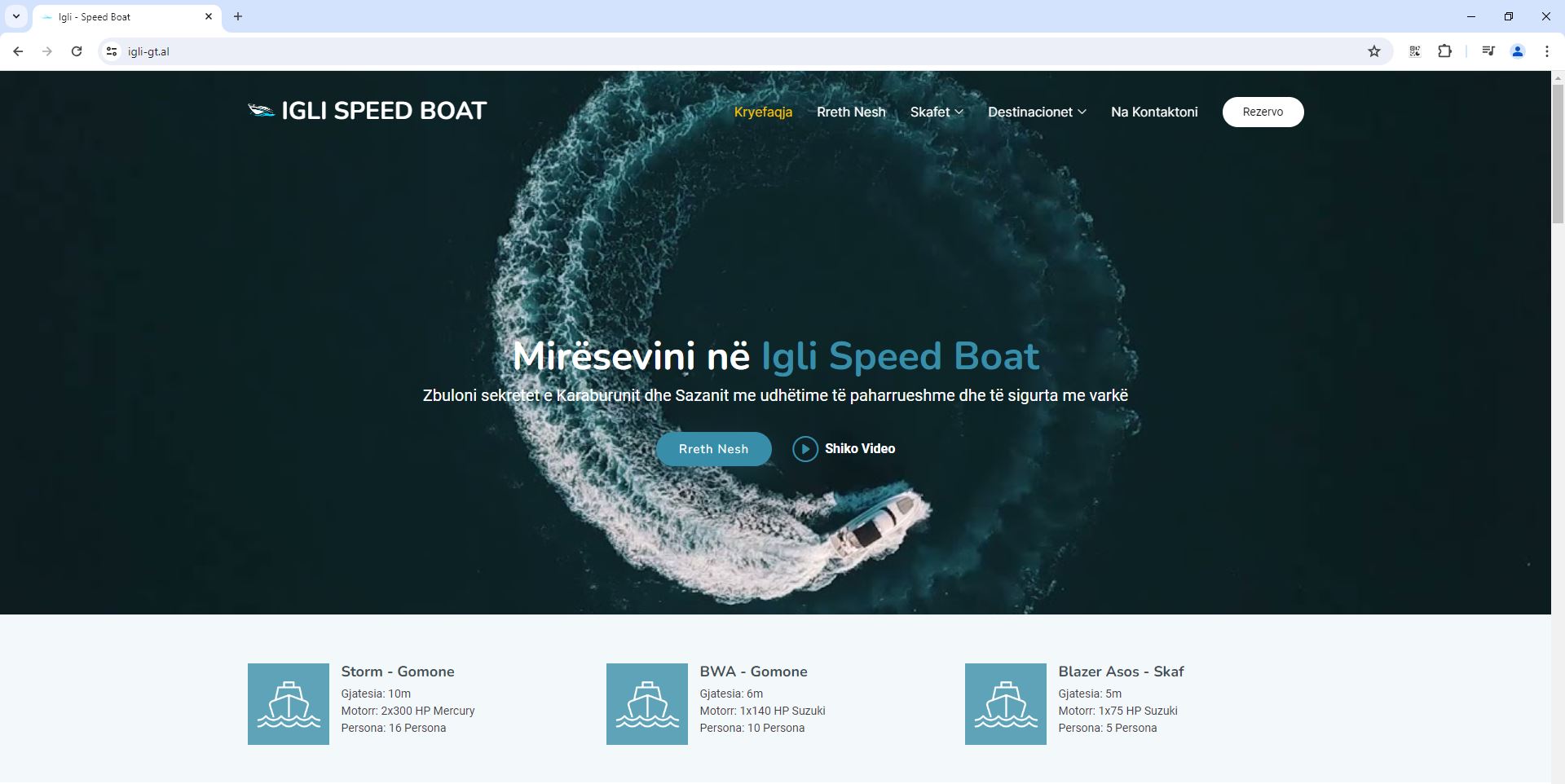Click the Blazer Asos - Skaf boat icon
Screen dimensions: 1565x784
coord(1006,704)
